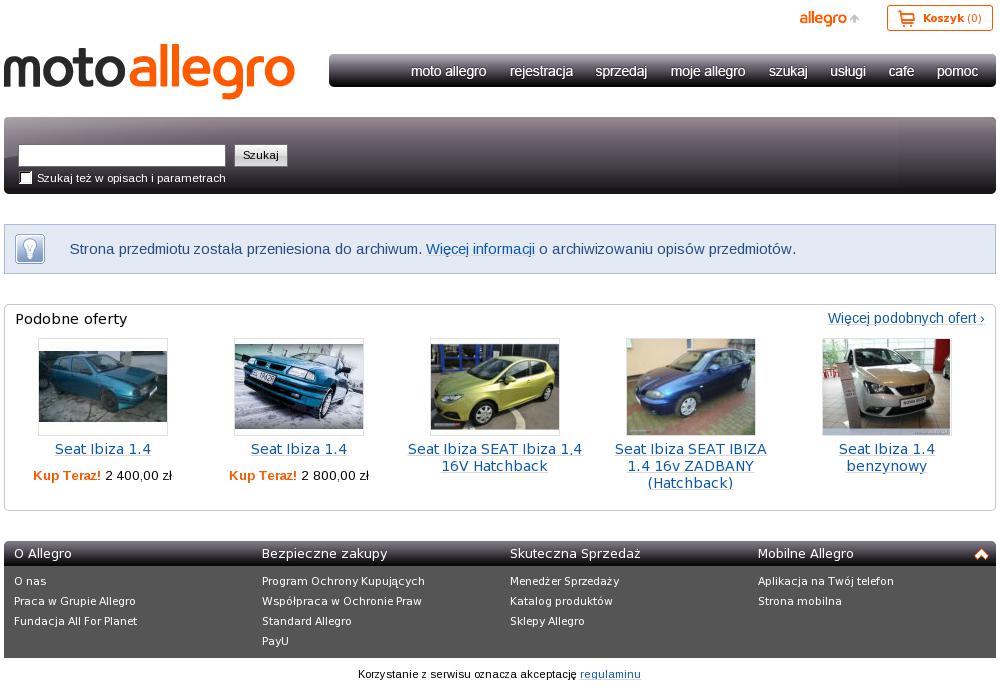Open thumbnail of Seat Ibiza in snow

[298, 387]
